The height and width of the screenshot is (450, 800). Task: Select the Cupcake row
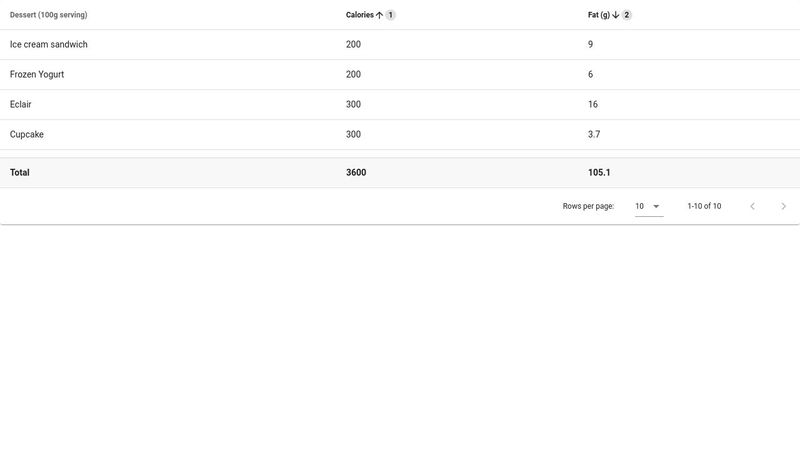(400, 135)
